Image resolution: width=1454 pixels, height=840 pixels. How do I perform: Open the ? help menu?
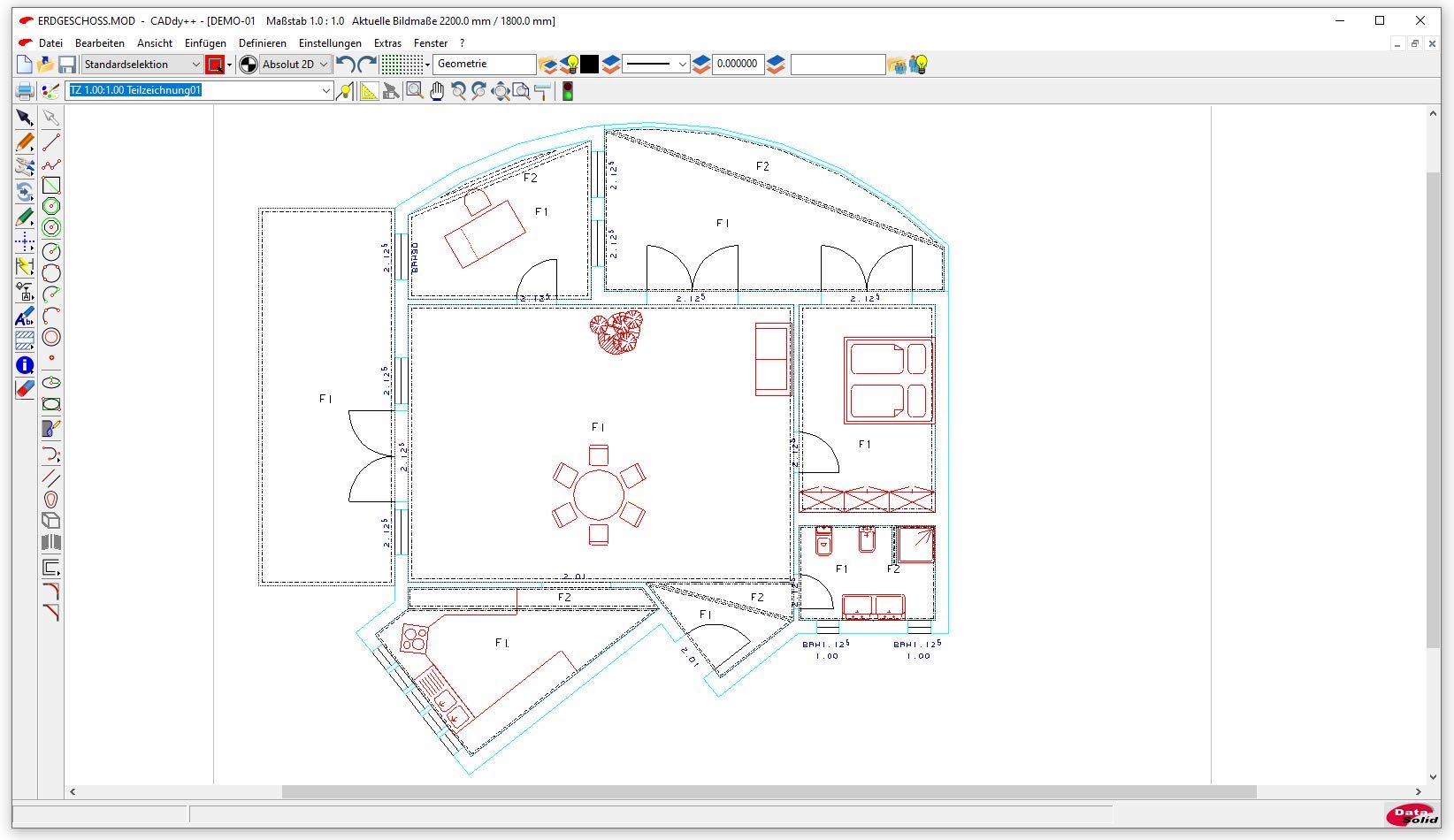(462, 42)
